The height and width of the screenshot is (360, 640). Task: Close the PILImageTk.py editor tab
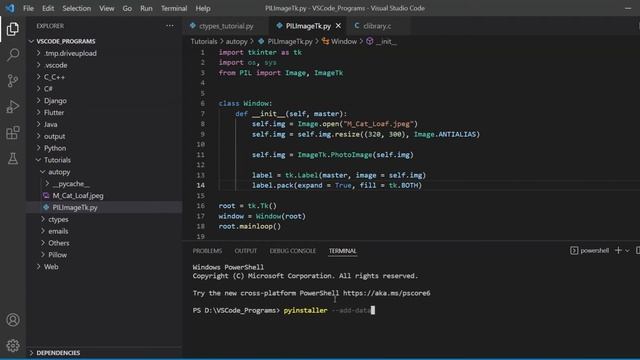tap(338, 26)
